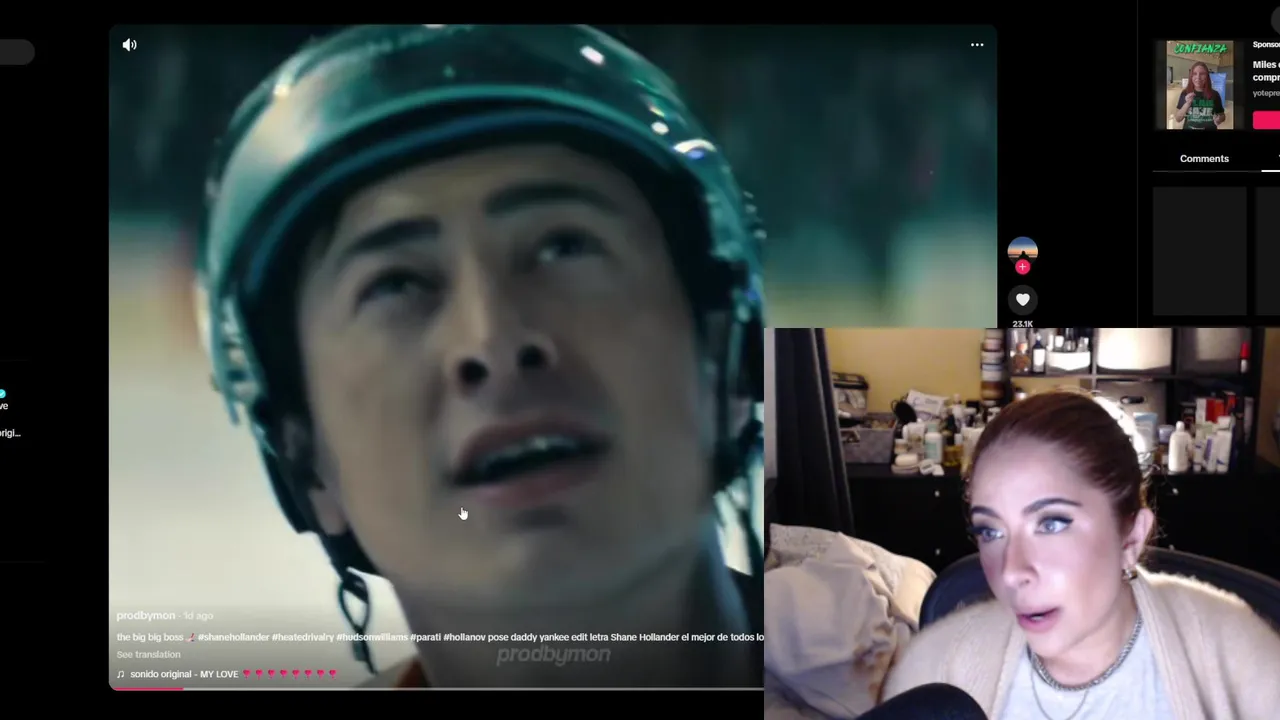This screenshot has width=1280, height=720.
Task: Click the Sponsored ad title text
Action: [1266, 70]
